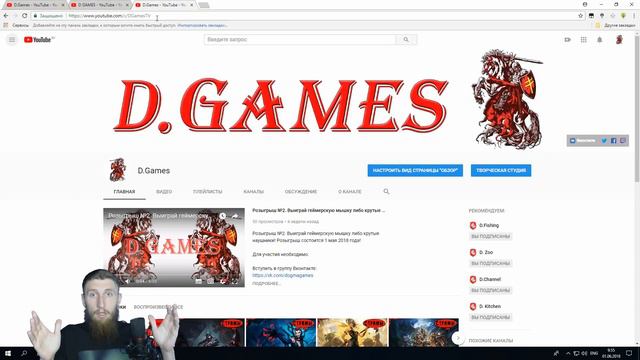Switch to the ОБСУЖДЕНИЕ tab
The image size is (640, 360).
click(x=301, y=191)
